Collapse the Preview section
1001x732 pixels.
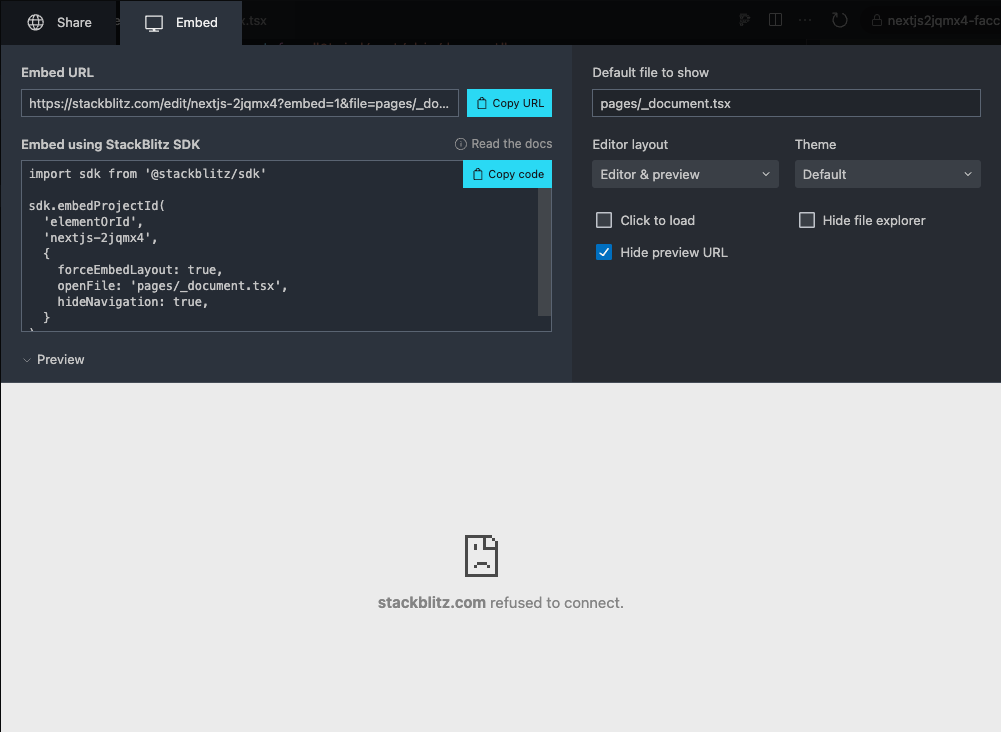(x=54, y=359)
